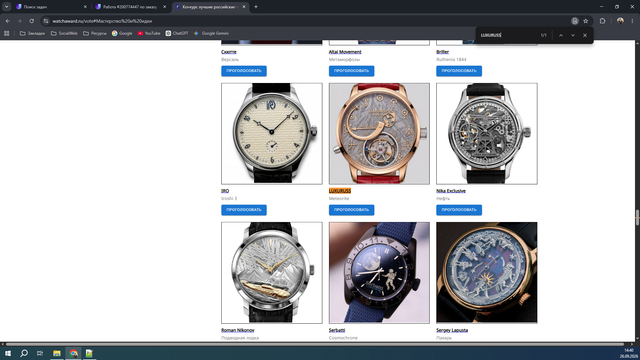Image resolution: width=640 pixels, height=360 pixels.
Task: Open the Скорпе brand link
Action: [229, 52]
